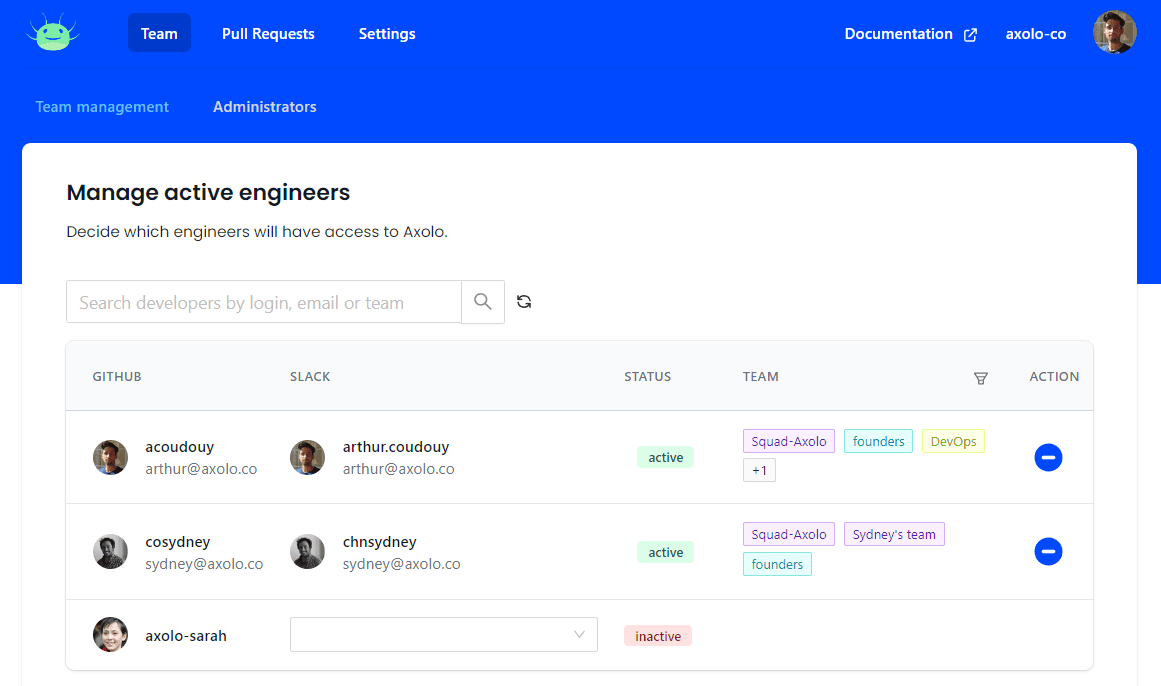Go to the Administrators sub-tab

click(264, 107)
